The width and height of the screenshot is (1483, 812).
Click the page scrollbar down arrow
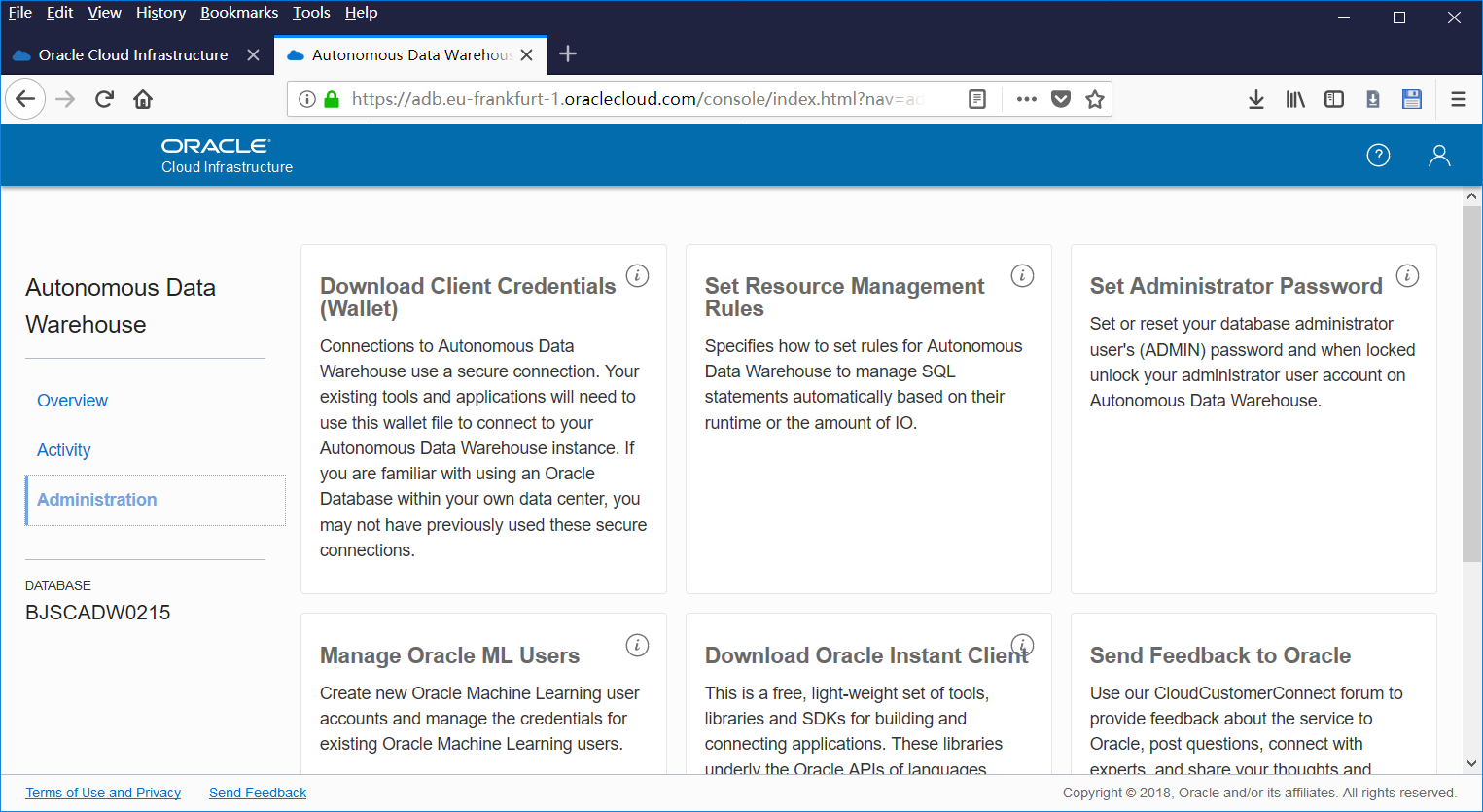pyautogui.click(x=1472, y=764)
